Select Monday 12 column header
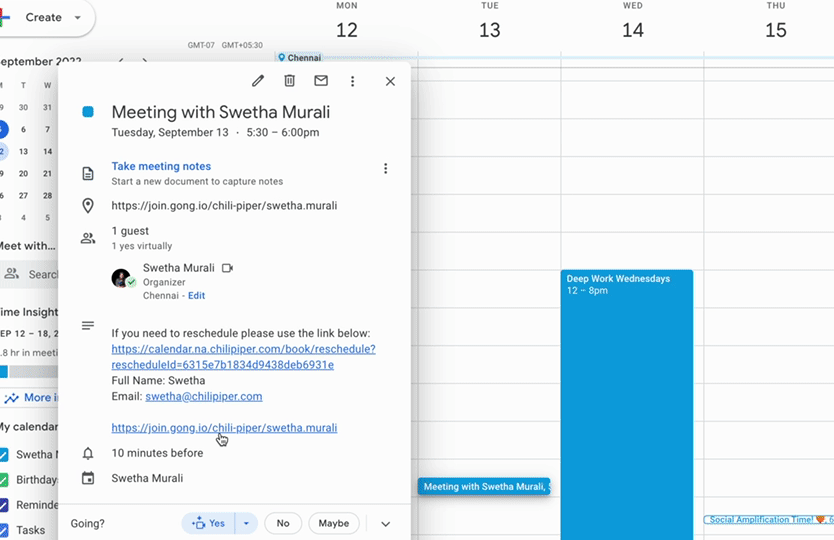The height and width of the screenshot is (540, 834). [347, 22]
